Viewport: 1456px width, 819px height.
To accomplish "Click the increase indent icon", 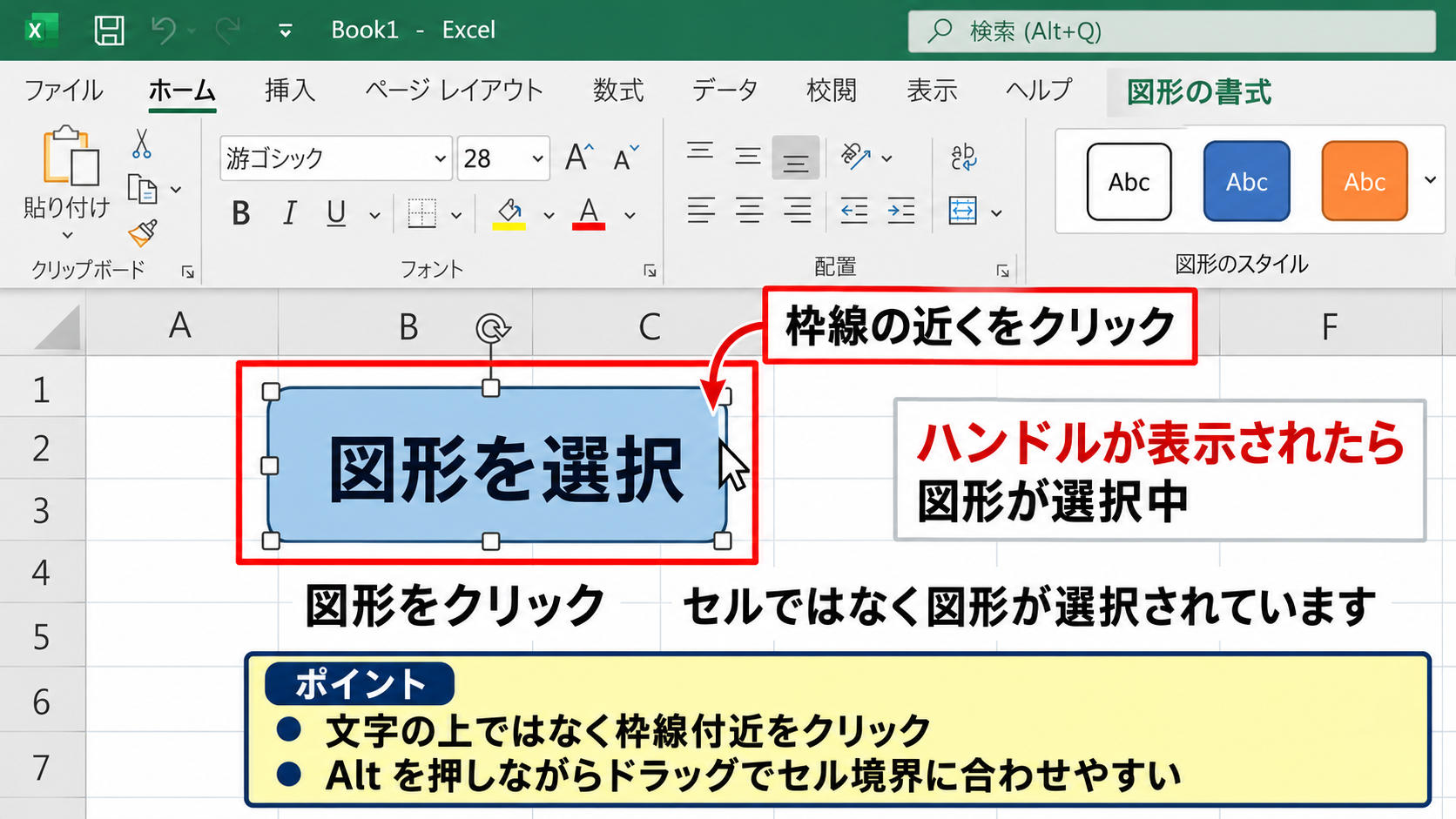I will point(901,211).
